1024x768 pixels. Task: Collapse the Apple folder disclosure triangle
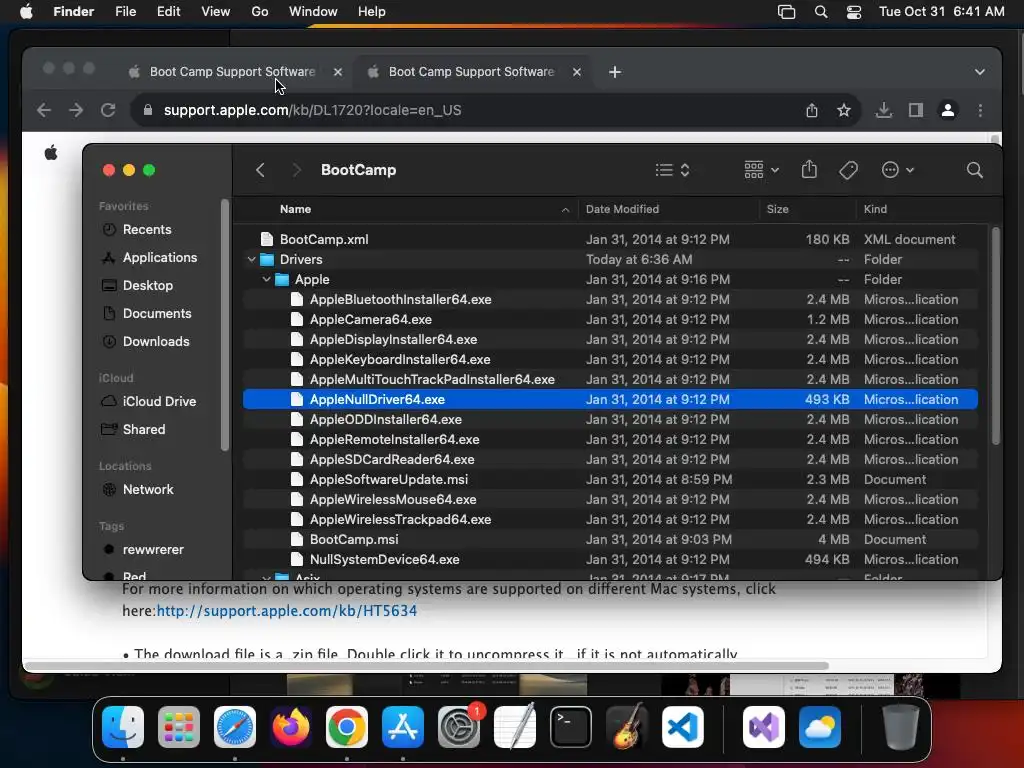266,280
